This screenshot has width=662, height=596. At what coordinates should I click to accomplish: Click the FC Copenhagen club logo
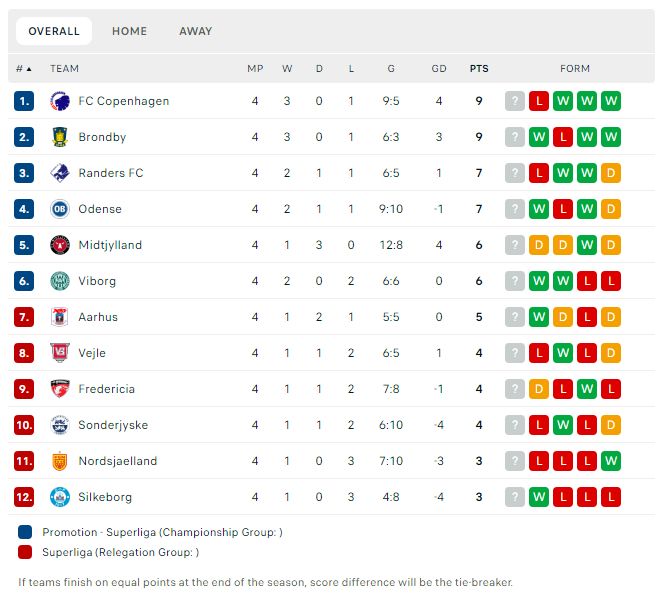60,101
